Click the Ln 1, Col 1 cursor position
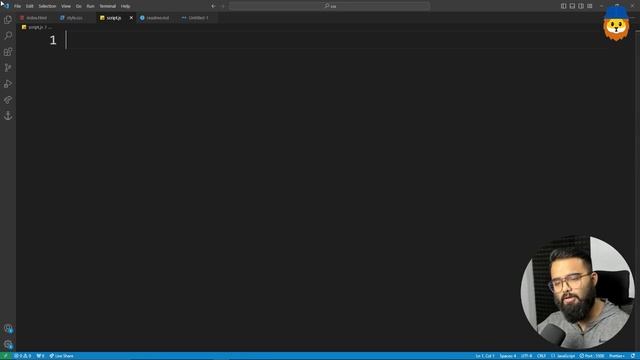Image resolution: width=640 pixels, height=360 pixels. click(485, 356)
